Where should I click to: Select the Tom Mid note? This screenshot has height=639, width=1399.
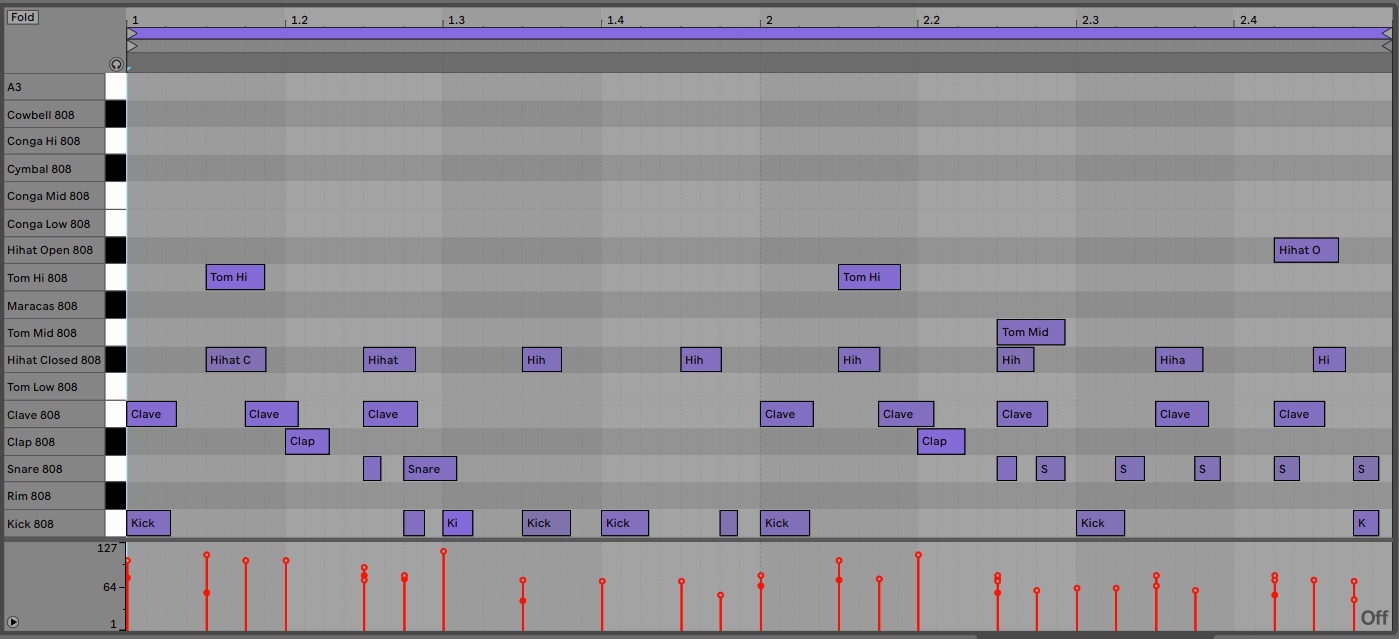click(x=1030, y=332)
